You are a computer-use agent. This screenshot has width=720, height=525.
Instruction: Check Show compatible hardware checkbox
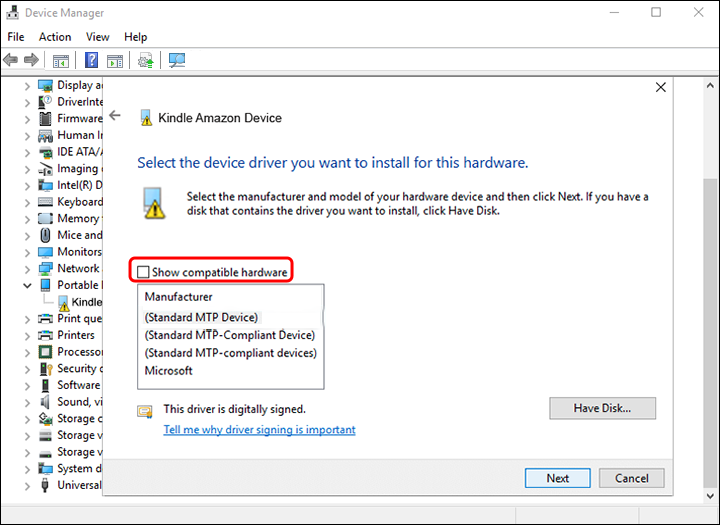tap(143, 272)
